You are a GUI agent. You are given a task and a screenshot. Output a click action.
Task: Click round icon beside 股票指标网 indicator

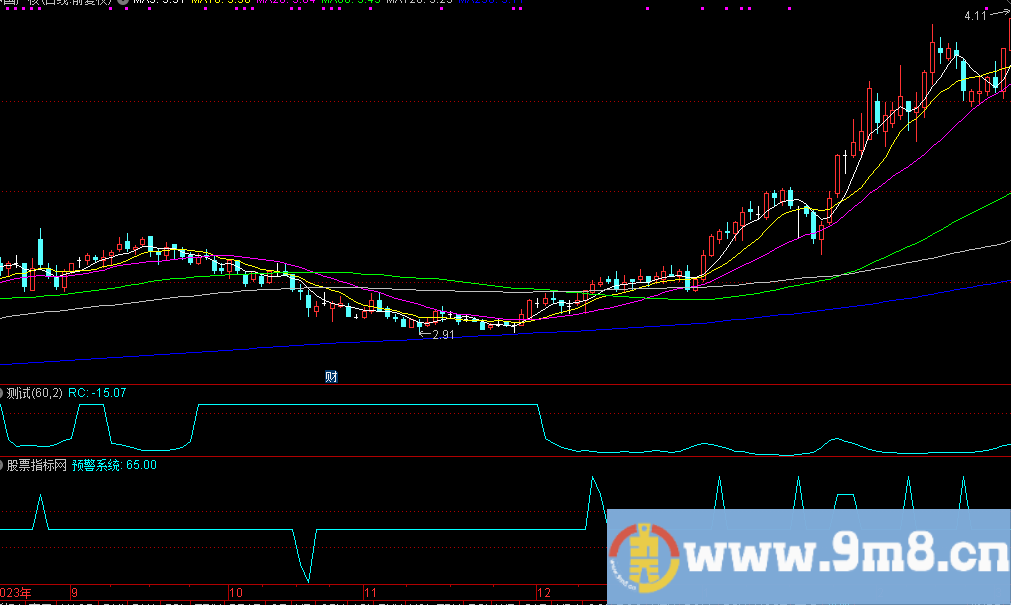(x=3, y=465)
